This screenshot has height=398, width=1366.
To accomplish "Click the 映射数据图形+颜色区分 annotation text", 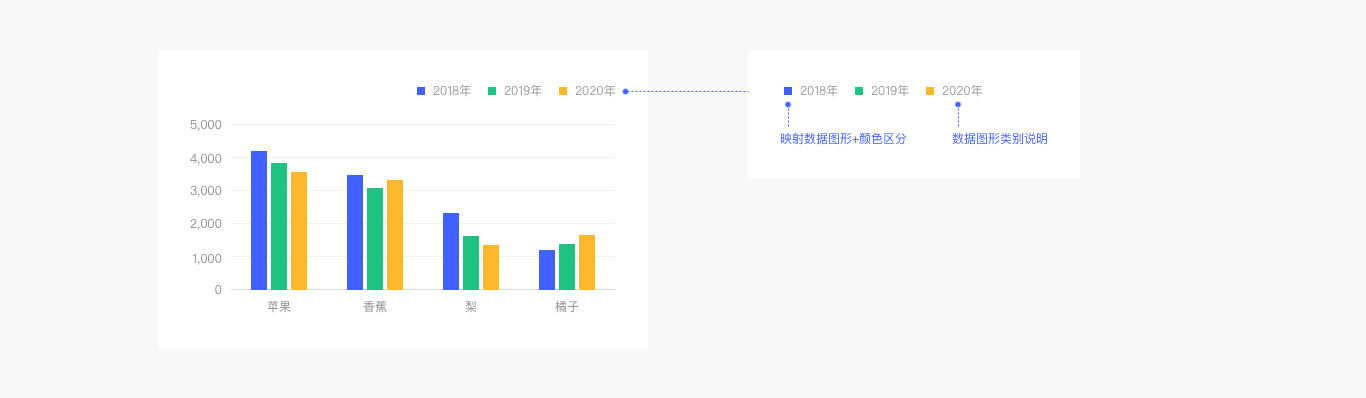I will 843,139.
